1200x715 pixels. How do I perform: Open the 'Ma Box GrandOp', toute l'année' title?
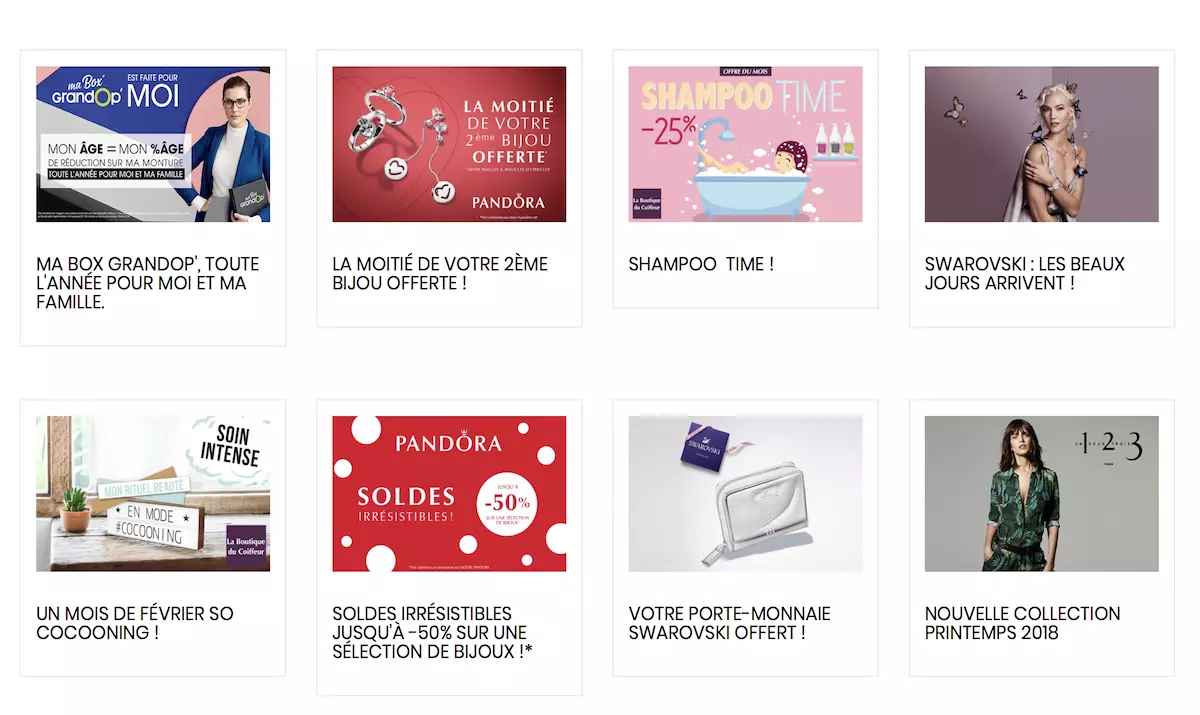[148, 283]
